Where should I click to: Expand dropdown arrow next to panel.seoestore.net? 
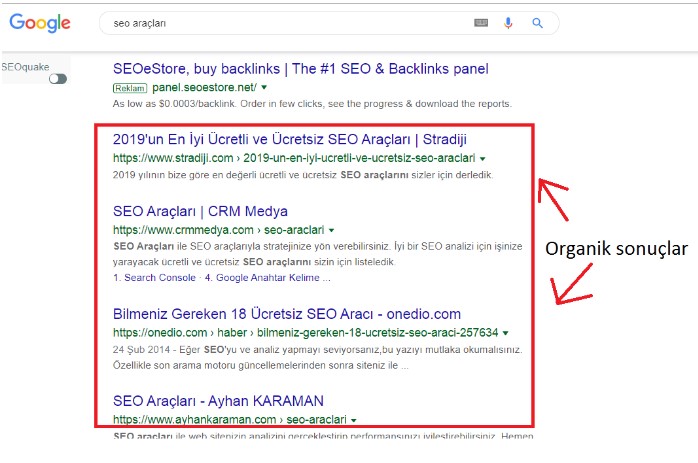264,87
